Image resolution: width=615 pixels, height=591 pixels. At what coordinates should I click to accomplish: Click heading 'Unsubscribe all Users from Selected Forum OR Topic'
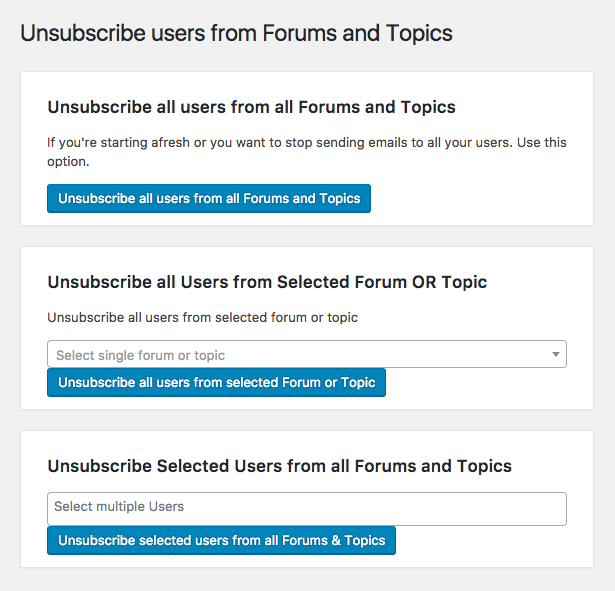click(x=267, y=282)
